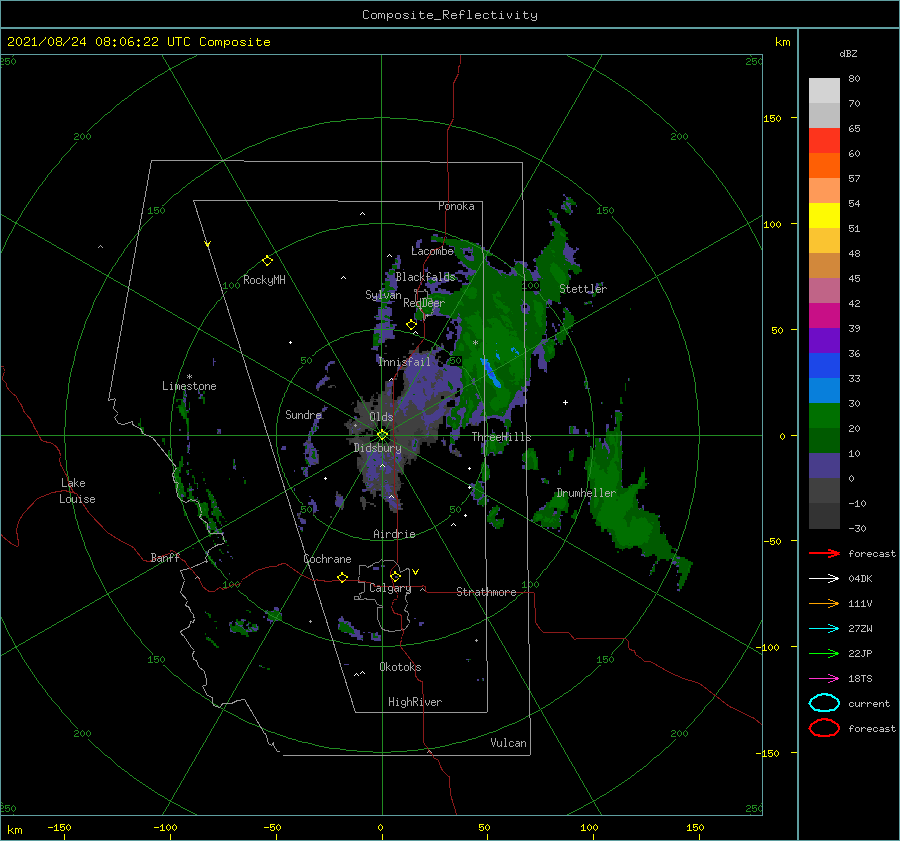This screenshot has height=841, width=900.
Task: Select the yellow 51-54 dBZ swatch
Action: pos(824,216)
